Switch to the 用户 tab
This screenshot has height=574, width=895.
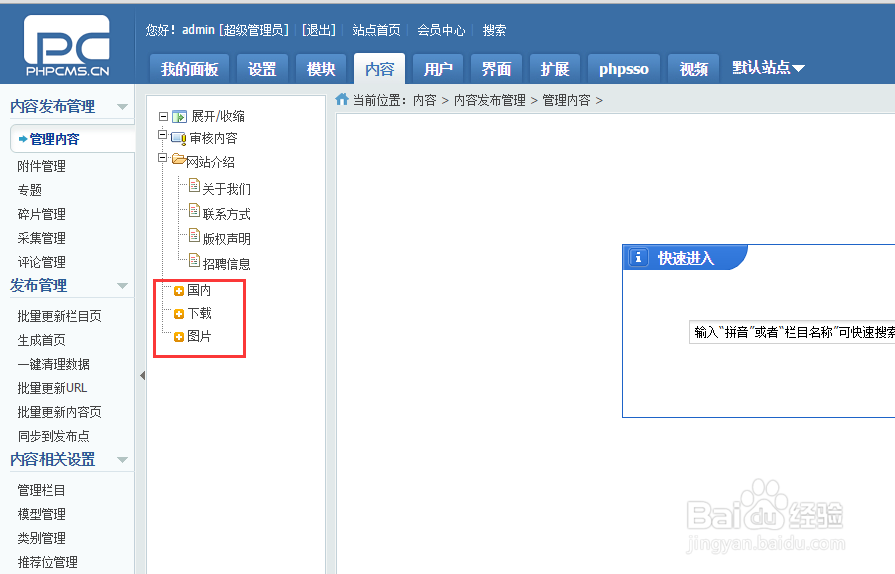pos(438,69)
